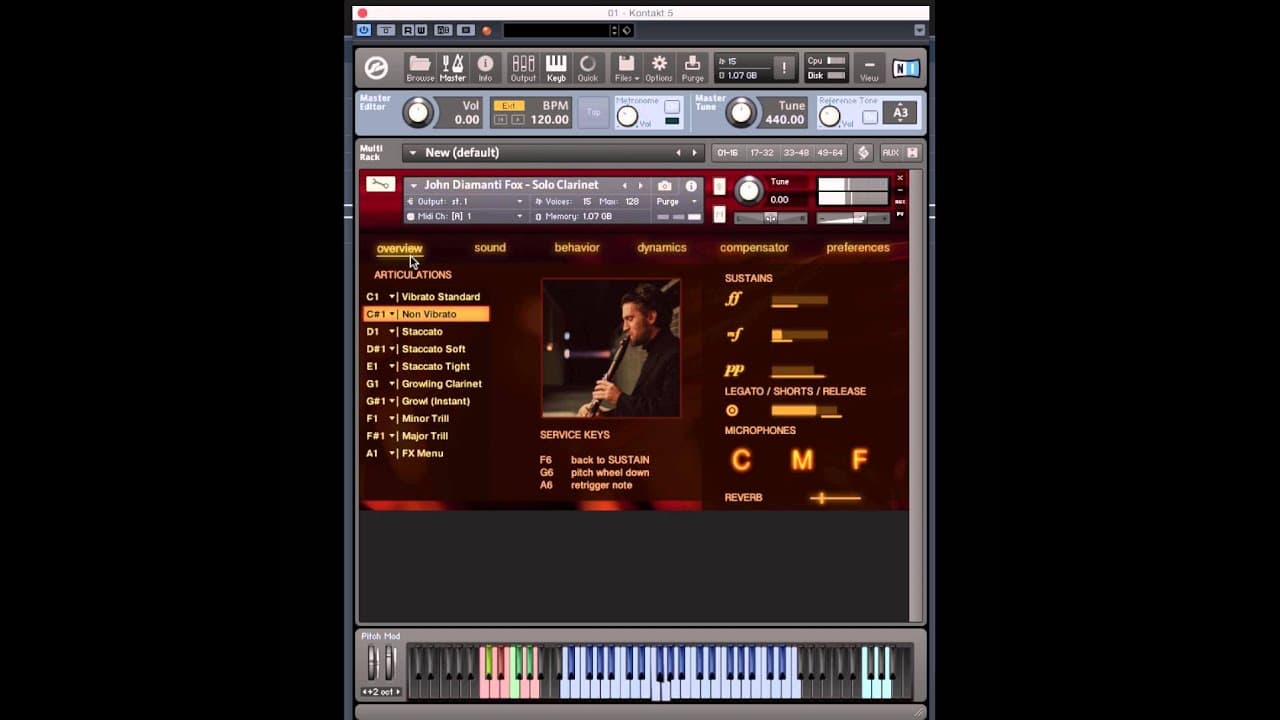
Task: Click the Kontakt logo icon
Action: [x=376, y=68]
